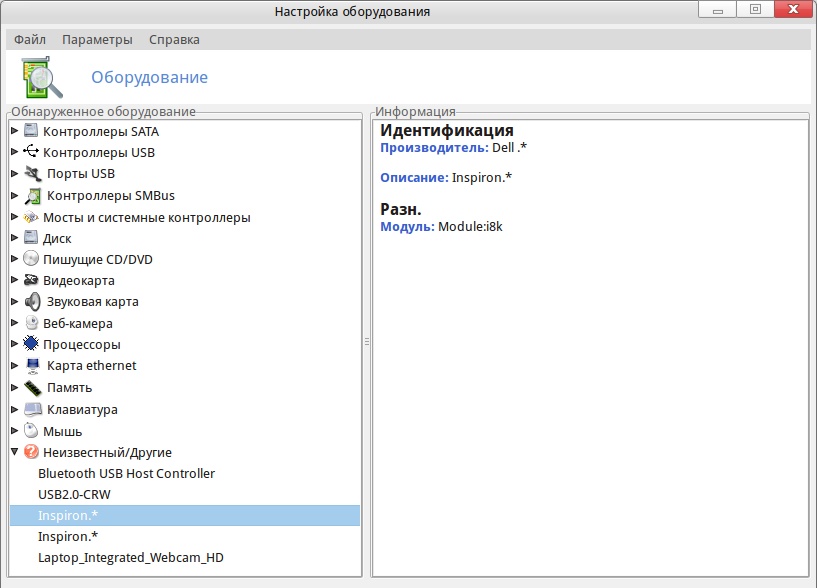Click the SATA controllers drive icon

pos(31,130)
